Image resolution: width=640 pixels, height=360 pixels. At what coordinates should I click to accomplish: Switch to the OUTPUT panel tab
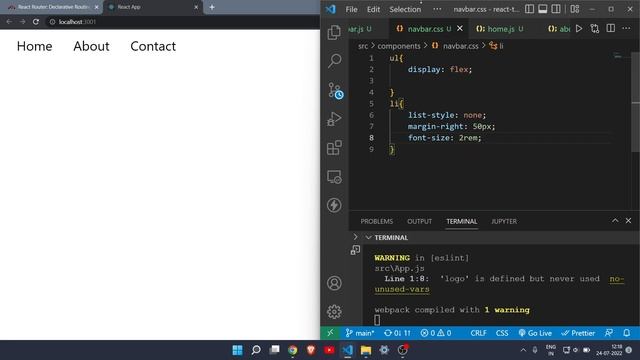coord(419,221)
